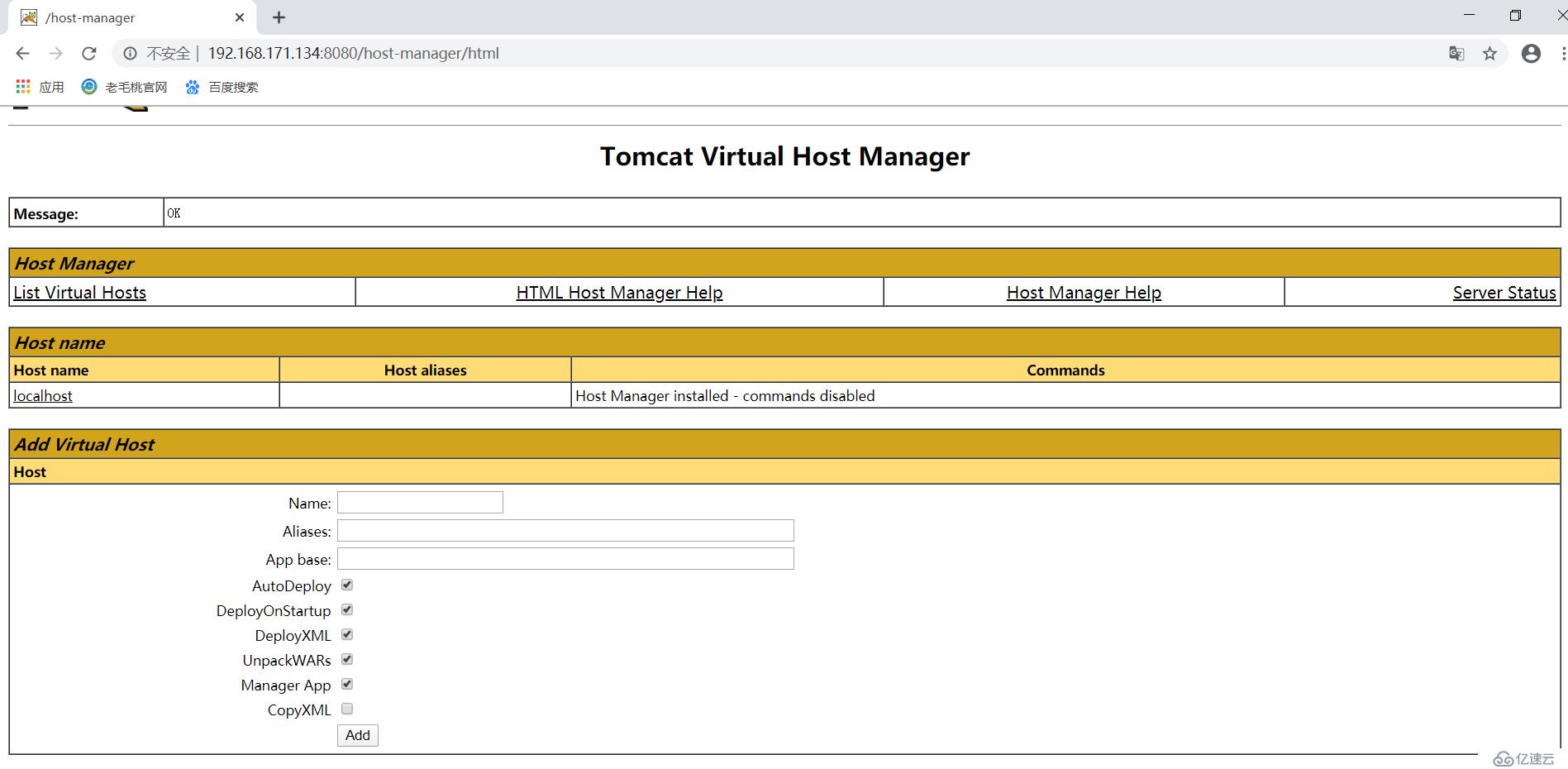Open the Host Manager Help link
Image resolution: width=1568 pixels, height=769 pixels.
(1084, 292)
